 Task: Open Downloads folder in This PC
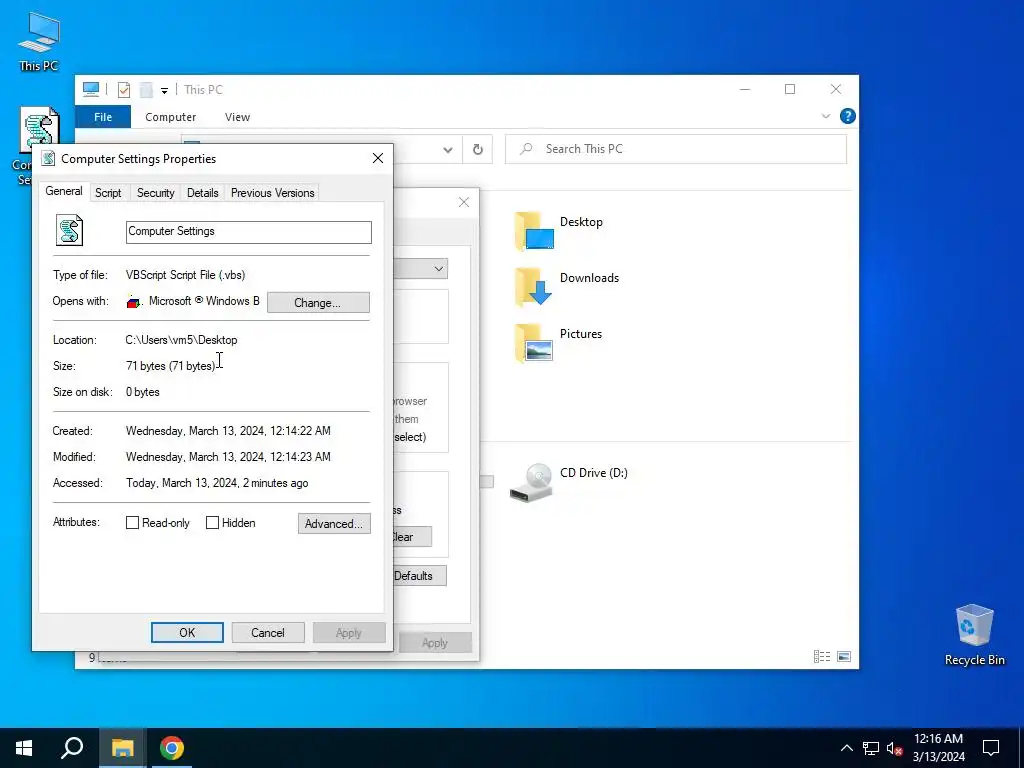pyautogui.click(x=566, y=287)
